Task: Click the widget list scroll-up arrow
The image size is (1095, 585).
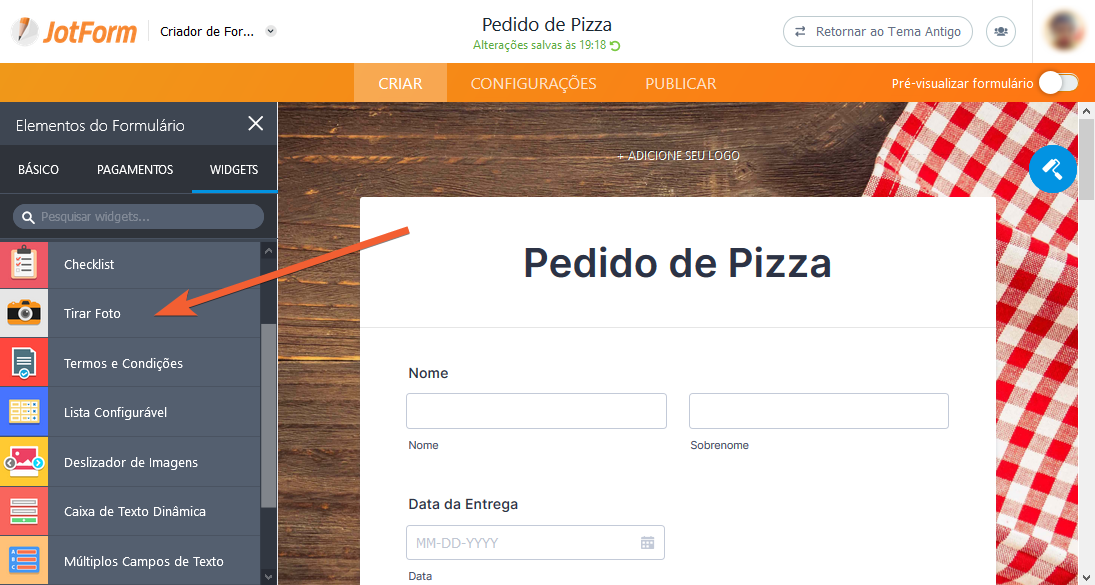Action: click(x=268, y=249)
